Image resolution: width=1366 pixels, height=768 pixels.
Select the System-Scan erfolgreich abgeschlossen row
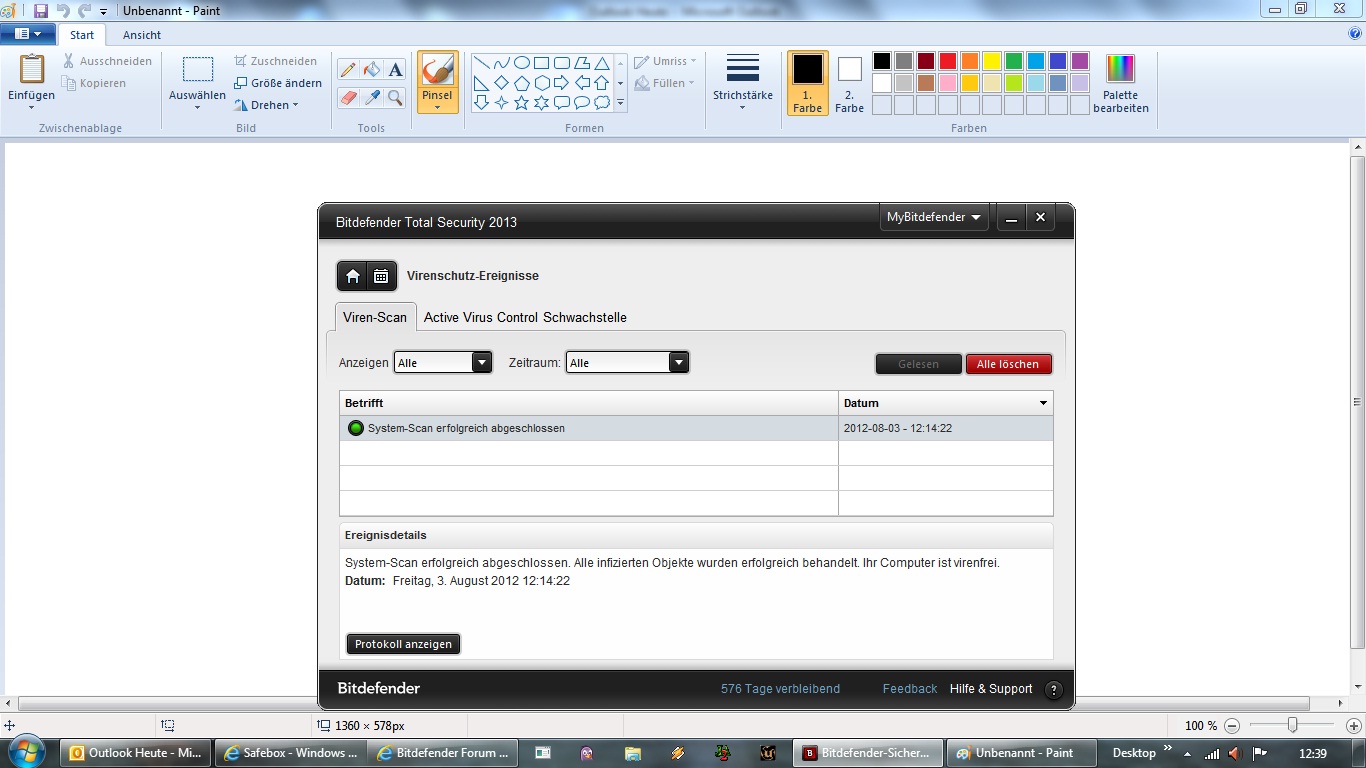point(696,428)
